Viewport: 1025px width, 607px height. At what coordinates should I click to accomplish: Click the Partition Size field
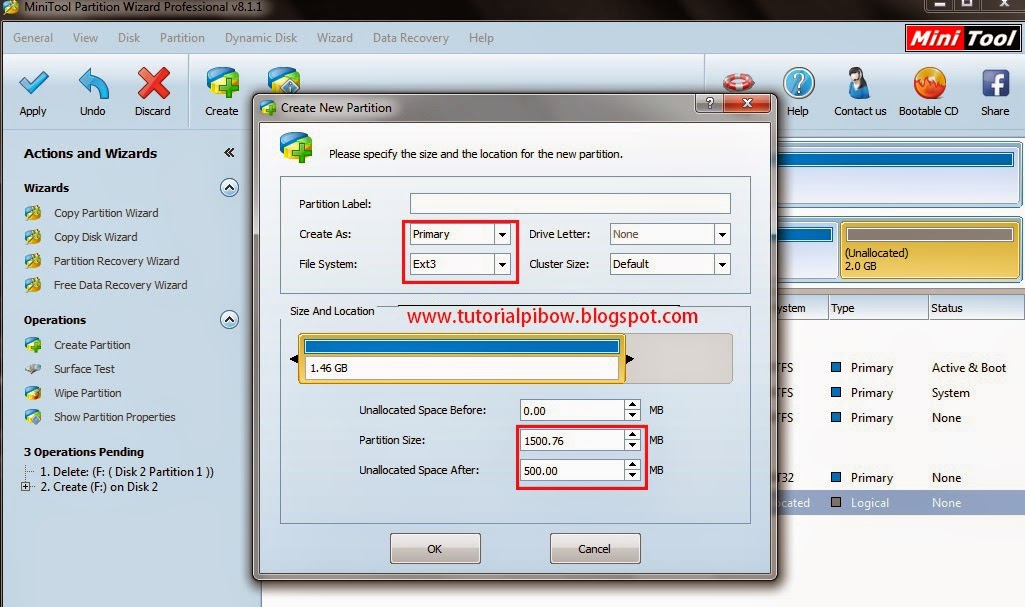[x=572, y=440]
